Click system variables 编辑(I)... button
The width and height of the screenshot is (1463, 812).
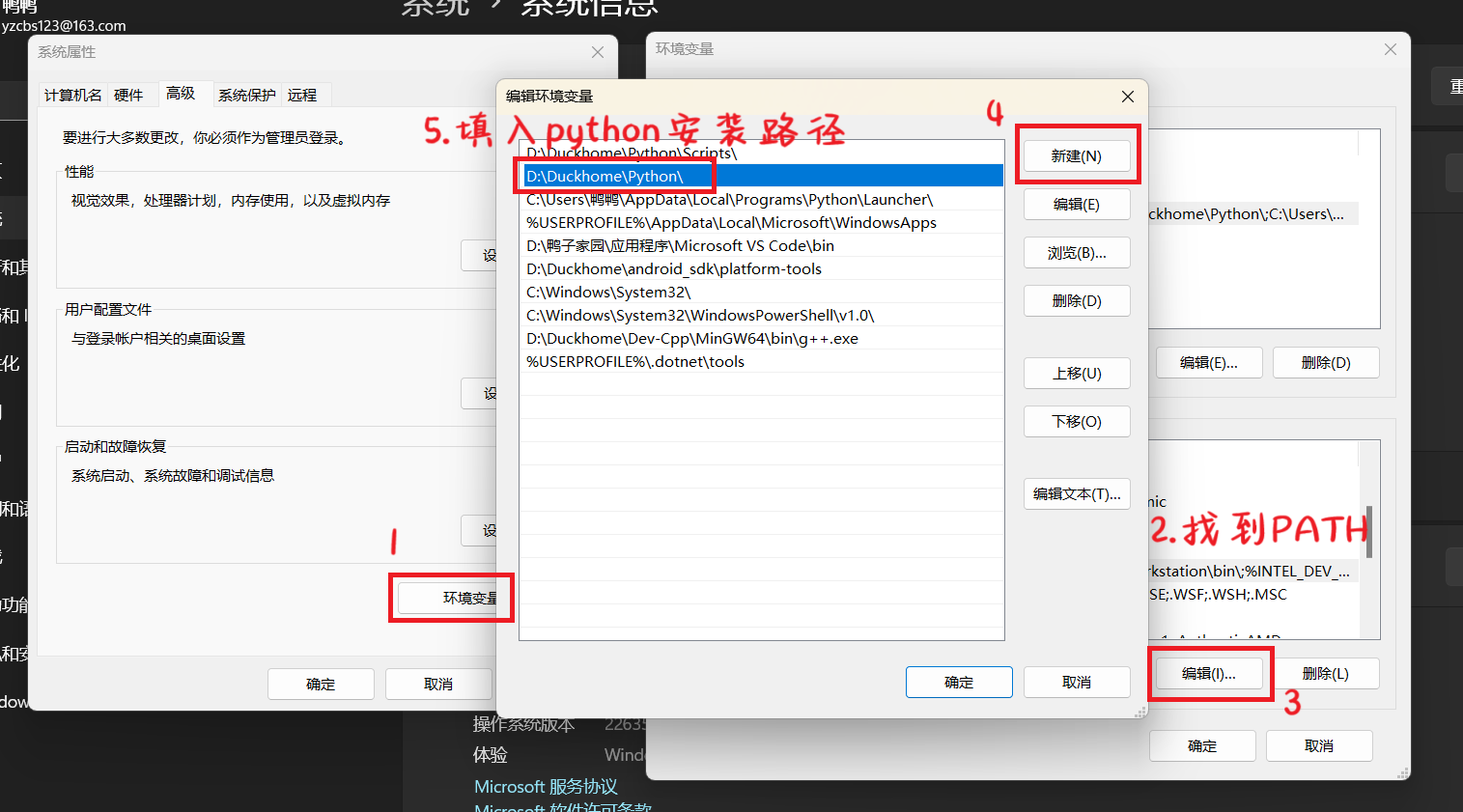(x=1209, y=674)
